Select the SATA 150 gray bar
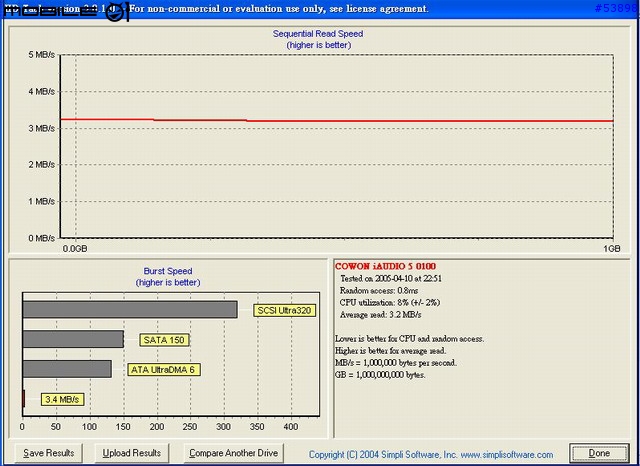This screenshot has width=640, height=466. (x=73, y=339)
